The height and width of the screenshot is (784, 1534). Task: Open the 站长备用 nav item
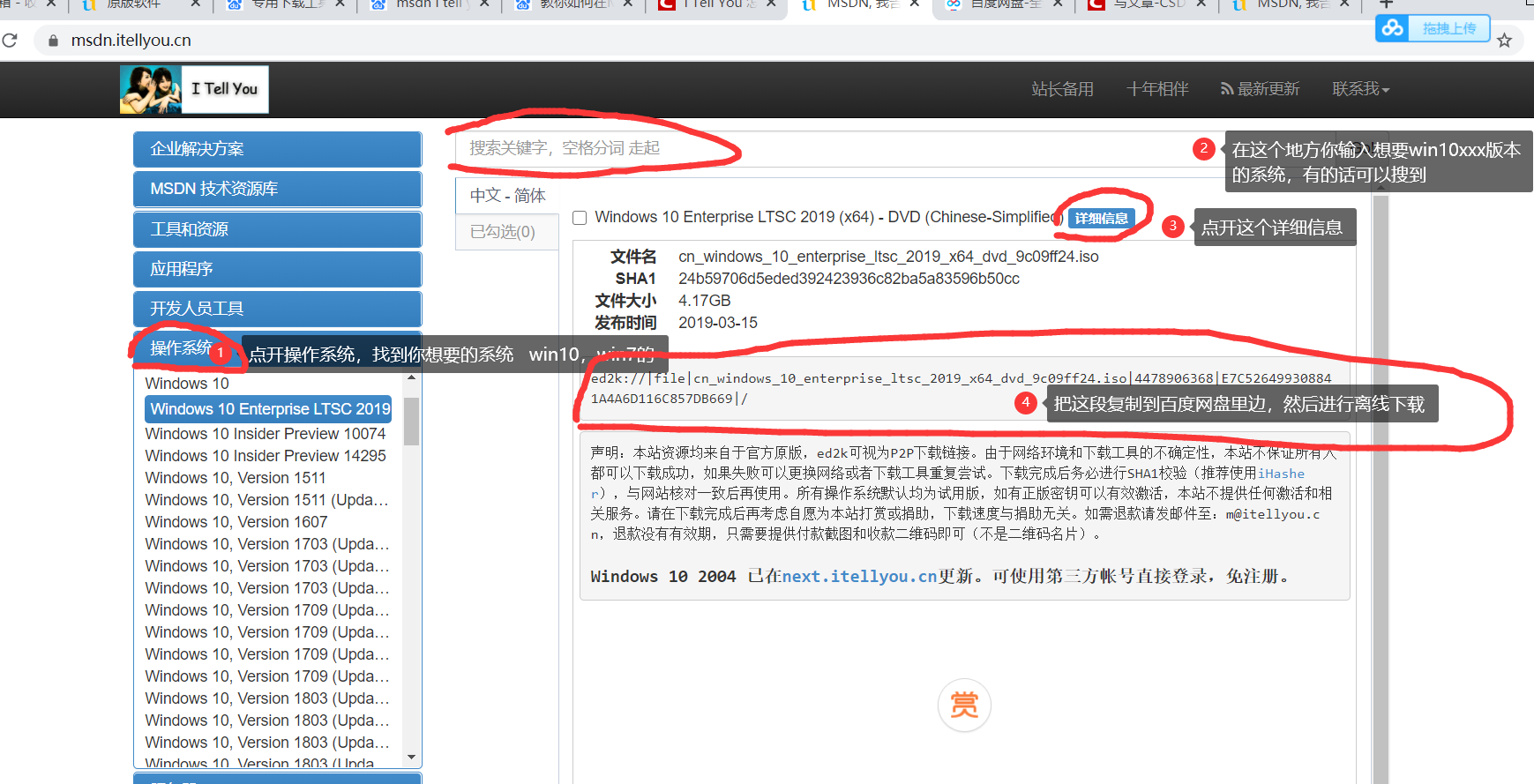1062,89
